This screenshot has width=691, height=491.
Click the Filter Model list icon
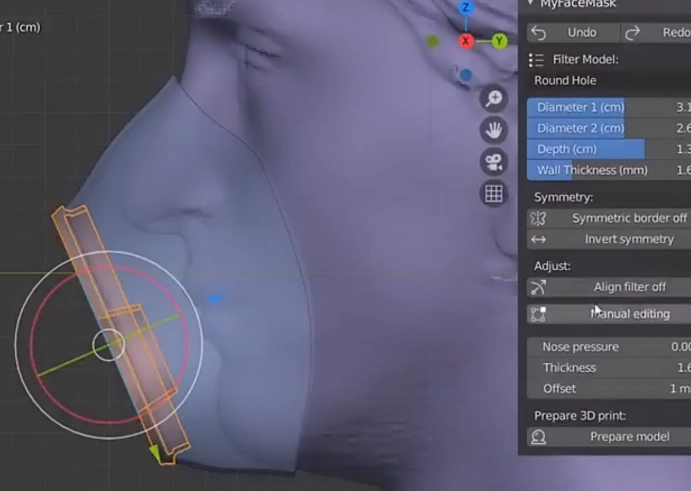pyautogui.click(x=537, y=60)
